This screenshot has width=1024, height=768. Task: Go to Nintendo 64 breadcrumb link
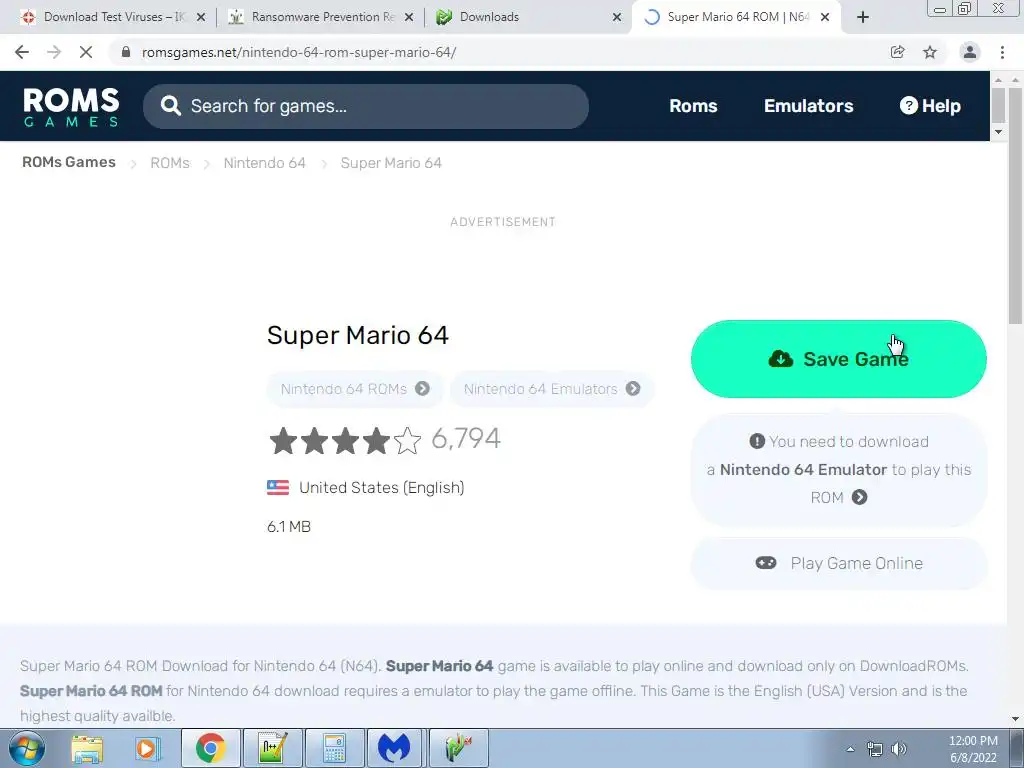264,163
